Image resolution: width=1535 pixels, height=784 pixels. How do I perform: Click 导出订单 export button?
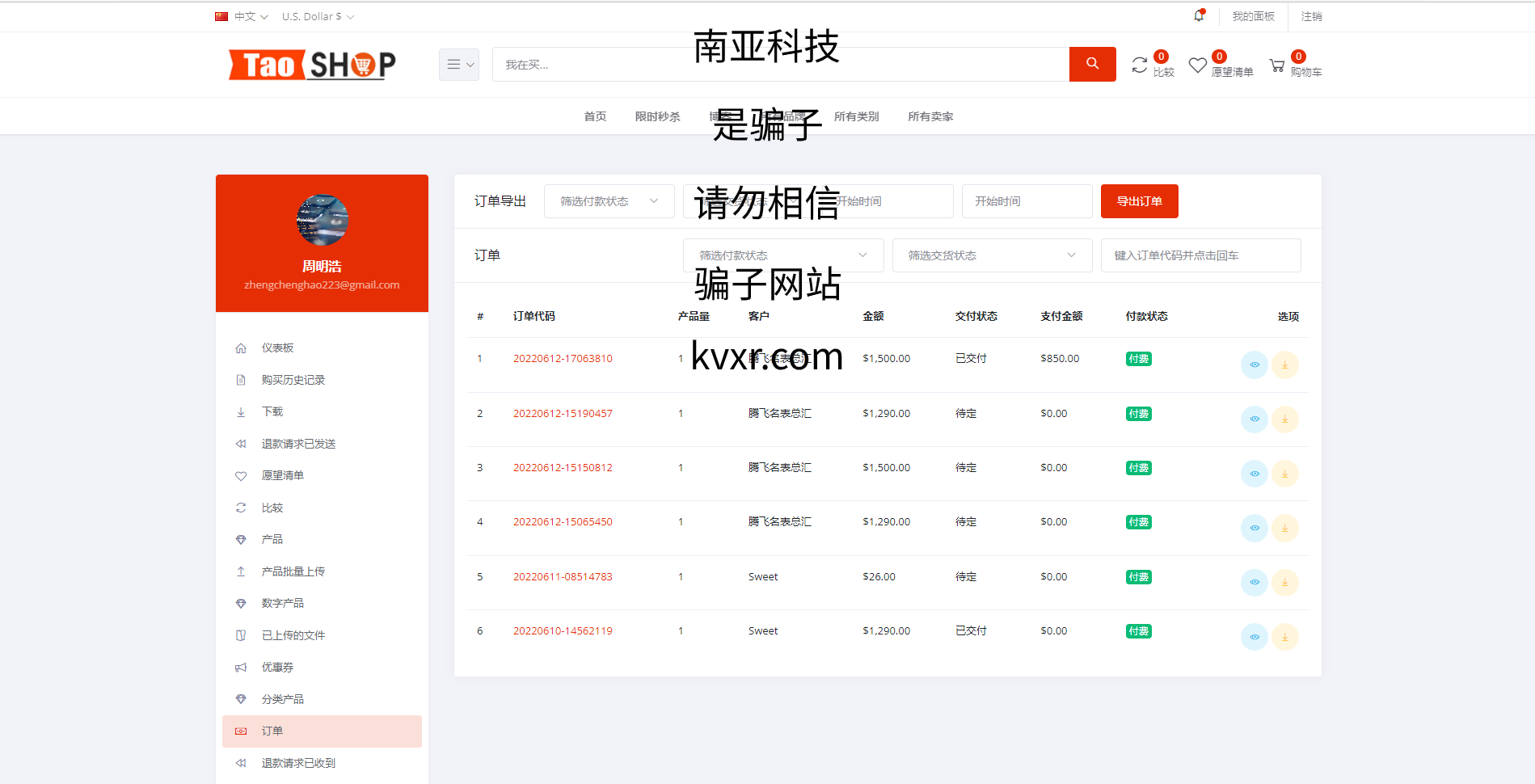(1139, 201)
